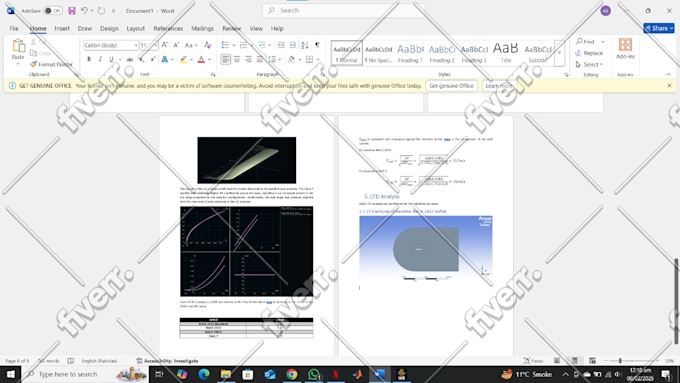Click Get genuine Office button

[x=451, y=86]
